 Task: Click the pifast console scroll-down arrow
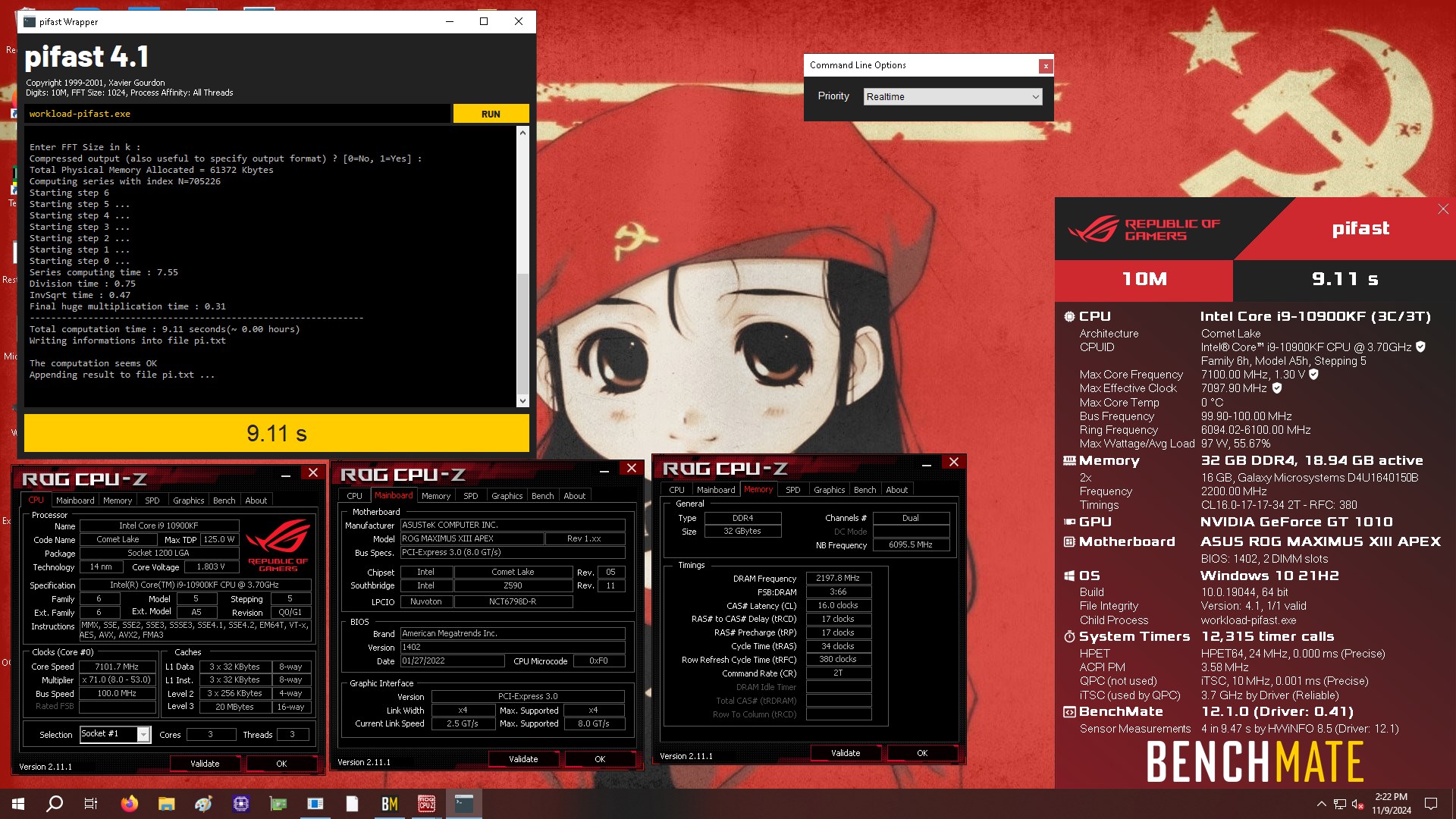(x=522, y=400)
